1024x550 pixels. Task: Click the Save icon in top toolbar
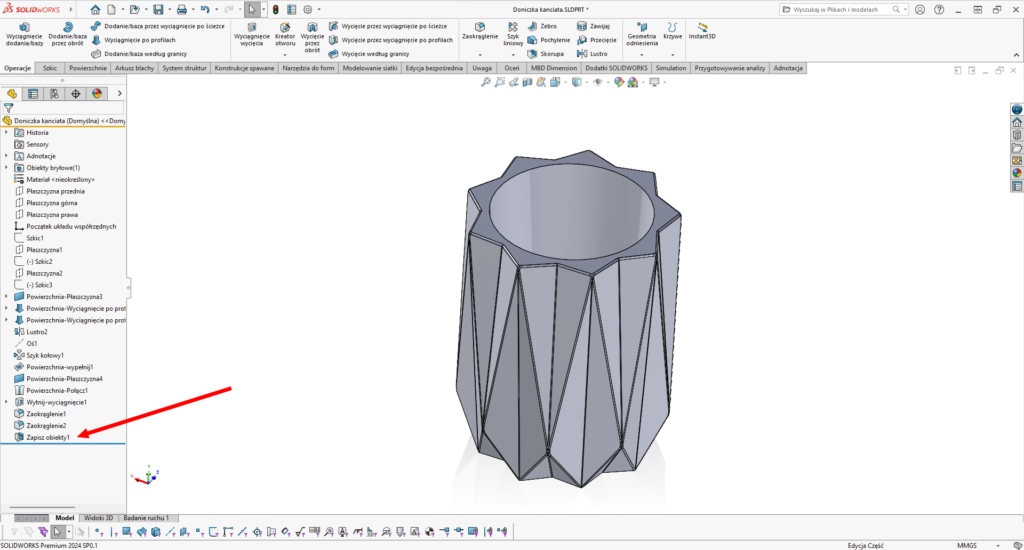pyautogui.click(x=158, y=9)
